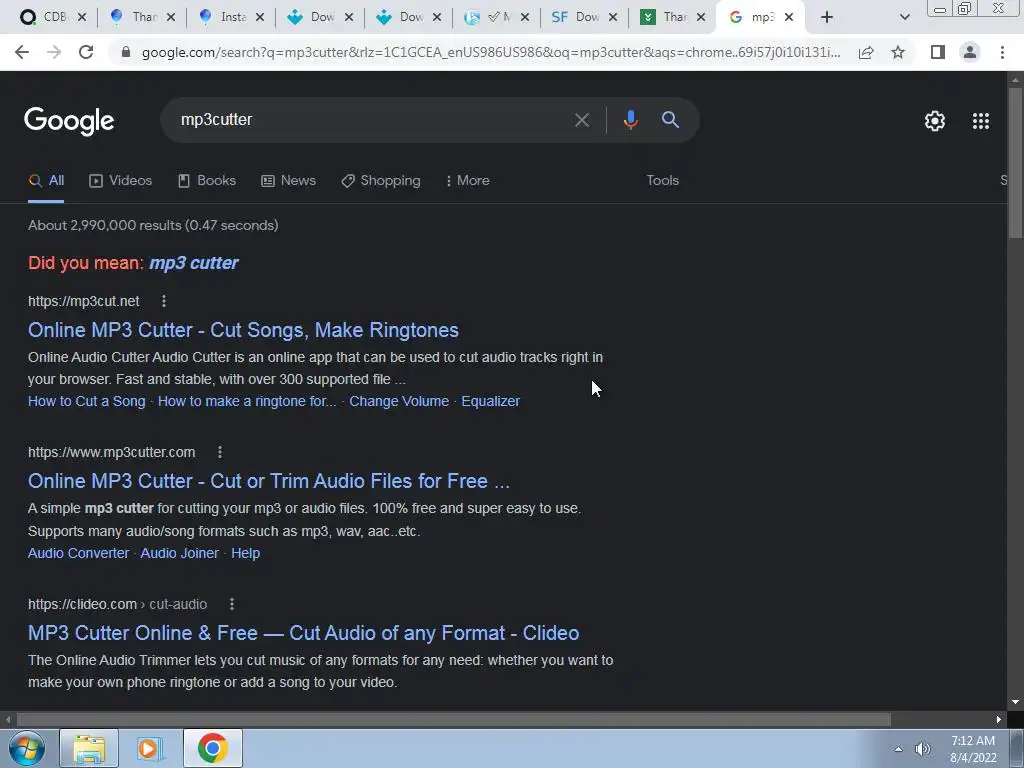Submit search with magnifier icon
The width and height of the screenshot is (1024, 768).
point(670,120)
